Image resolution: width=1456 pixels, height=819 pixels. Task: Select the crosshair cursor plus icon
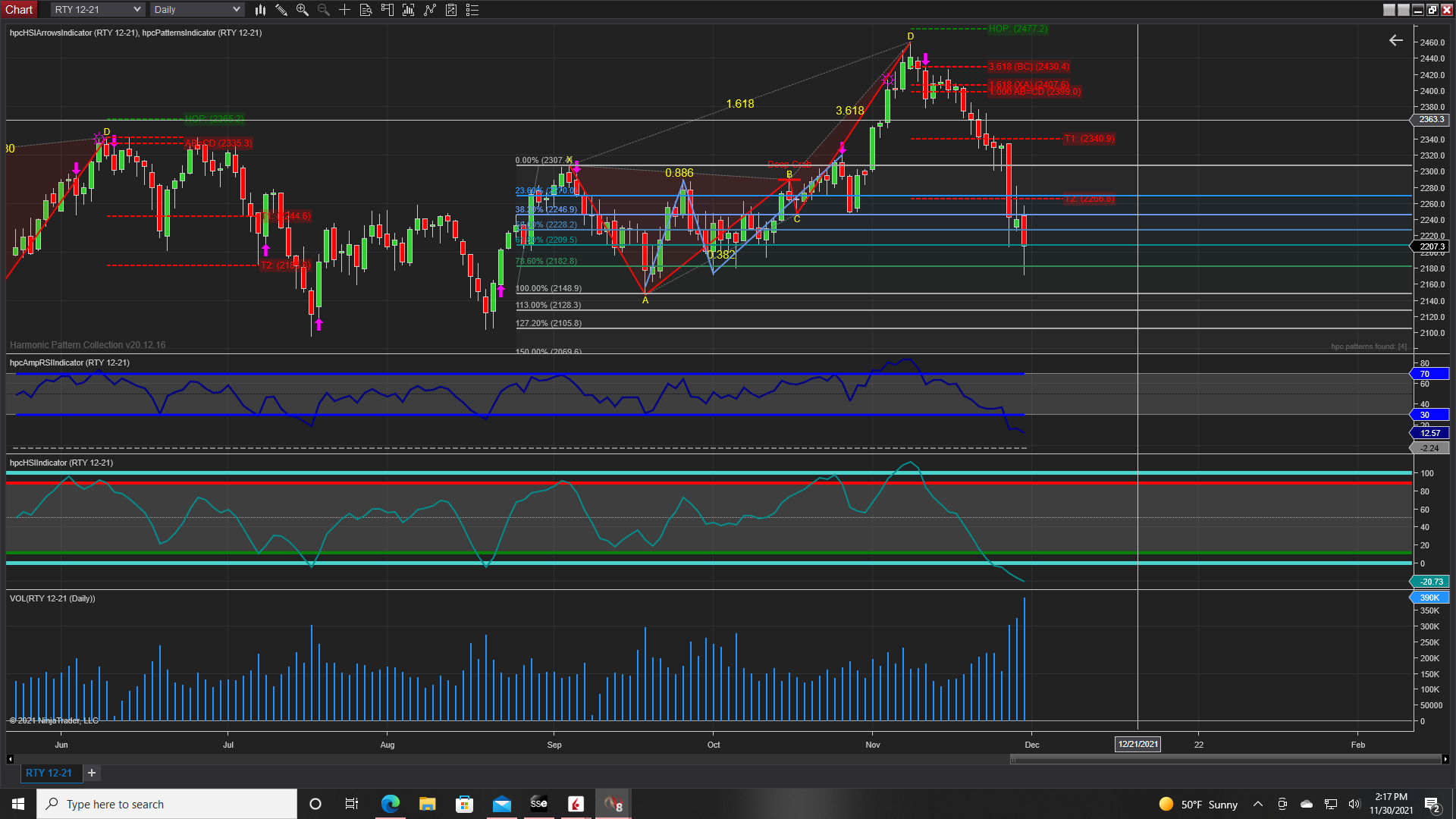[x=345, y=10]
